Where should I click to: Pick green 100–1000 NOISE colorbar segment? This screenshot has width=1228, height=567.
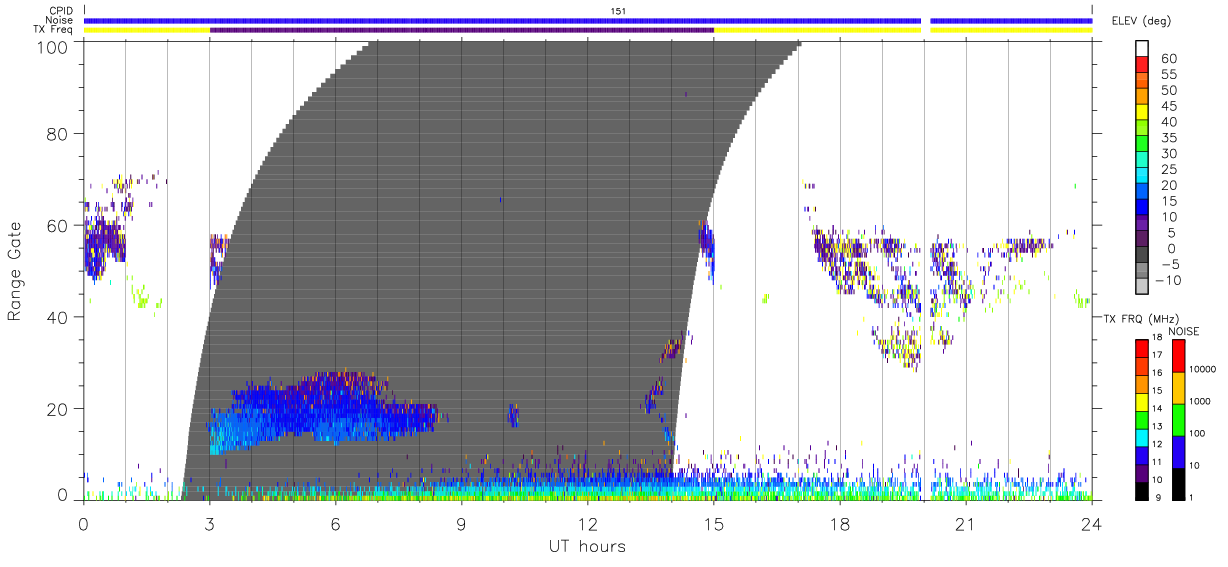tap(1179, 418)
